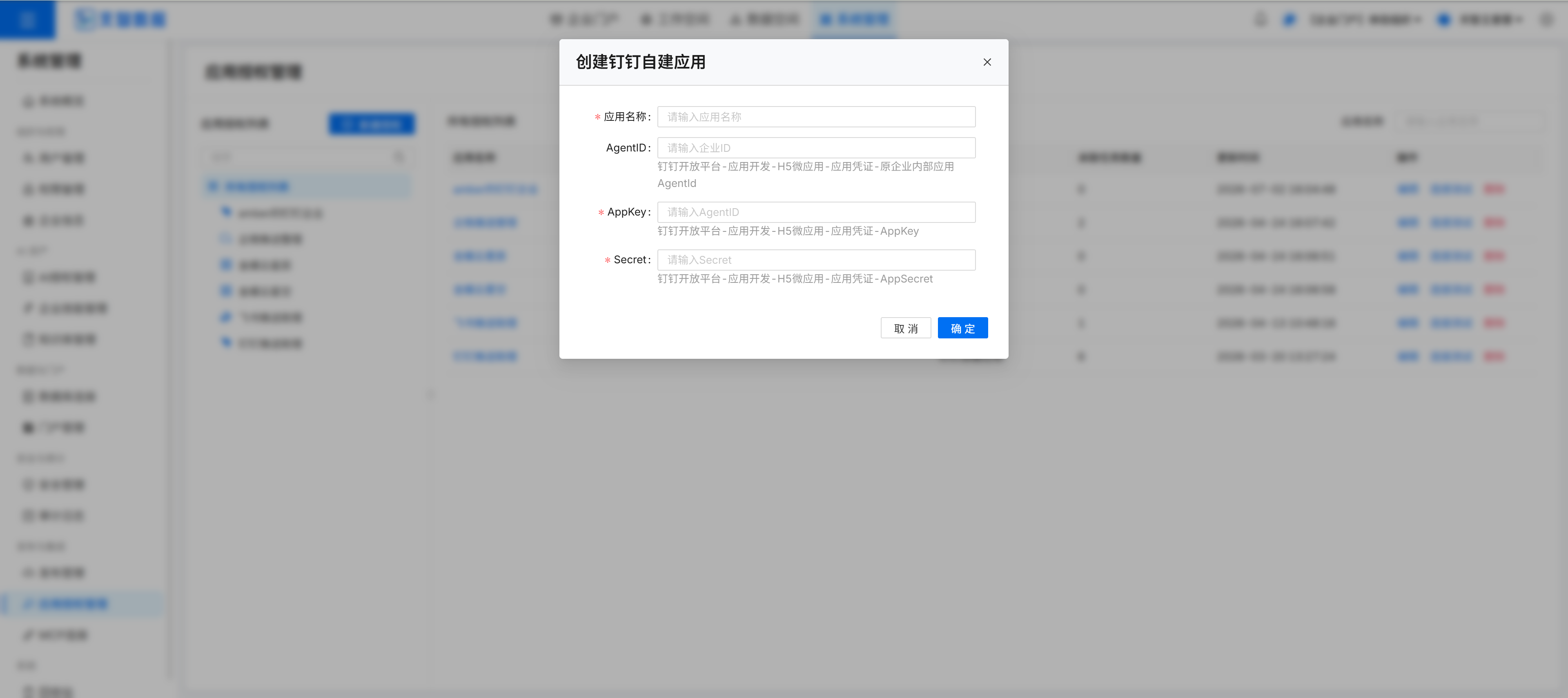1568x698 pixels.
Task: Click the 取消 button
Action: (905, 328)
